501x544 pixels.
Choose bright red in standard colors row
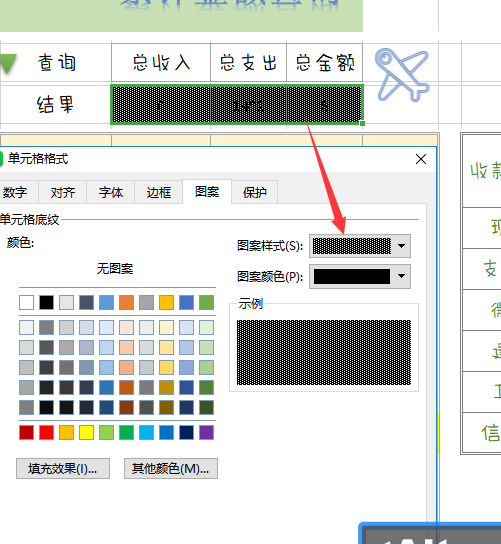[x=46, y=433]
